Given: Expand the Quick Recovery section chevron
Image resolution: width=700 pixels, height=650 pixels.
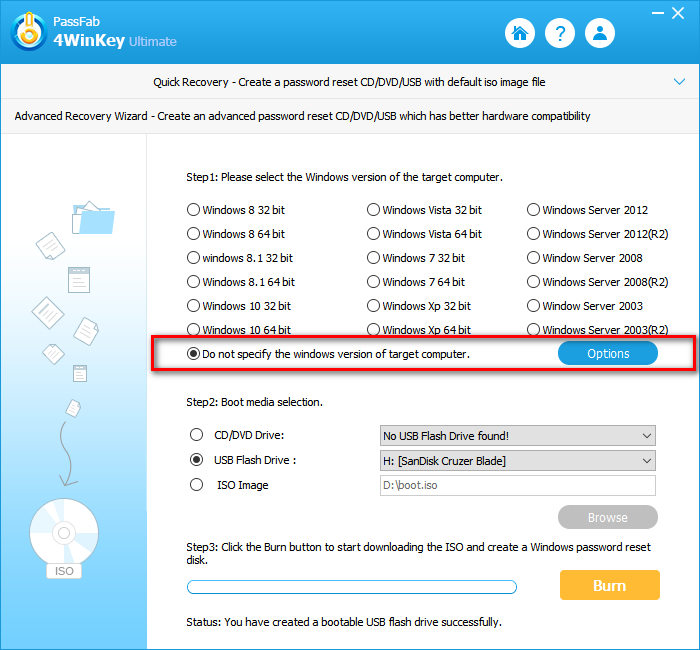Looking at the screenshot, I should [679, 82].
